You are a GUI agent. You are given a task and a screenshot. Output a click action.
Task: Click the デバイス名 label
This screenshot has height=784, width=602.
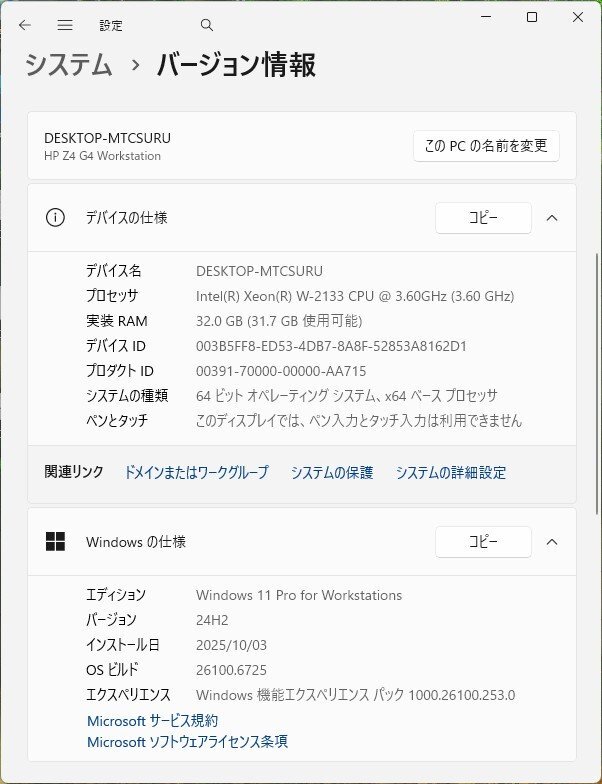(114, 271)
